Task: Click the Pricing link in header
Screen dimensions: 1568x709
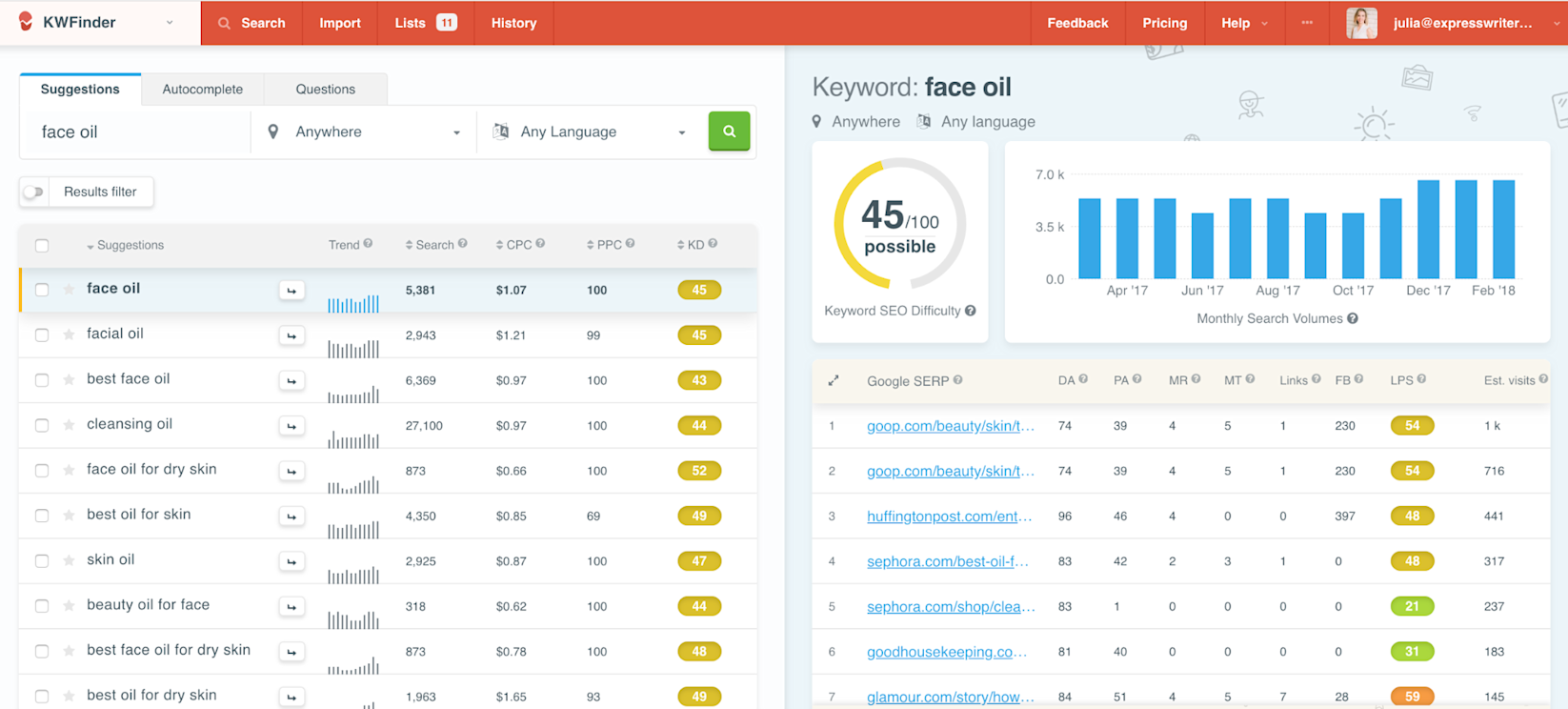Action: point(1164,23)
